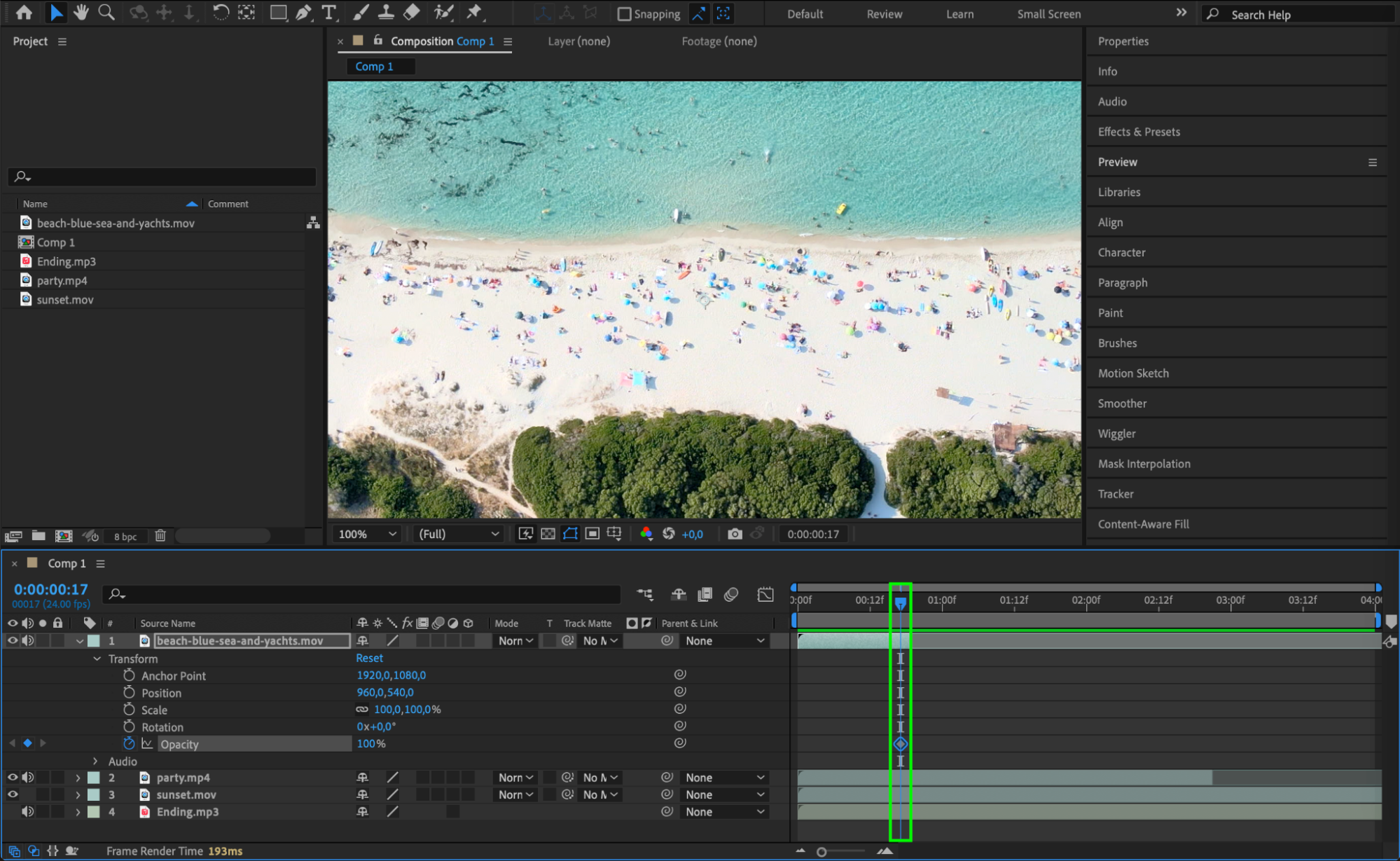The image size is (1400, 861).
Task: Delete selected item with trash icon
Action: [160, 536]
